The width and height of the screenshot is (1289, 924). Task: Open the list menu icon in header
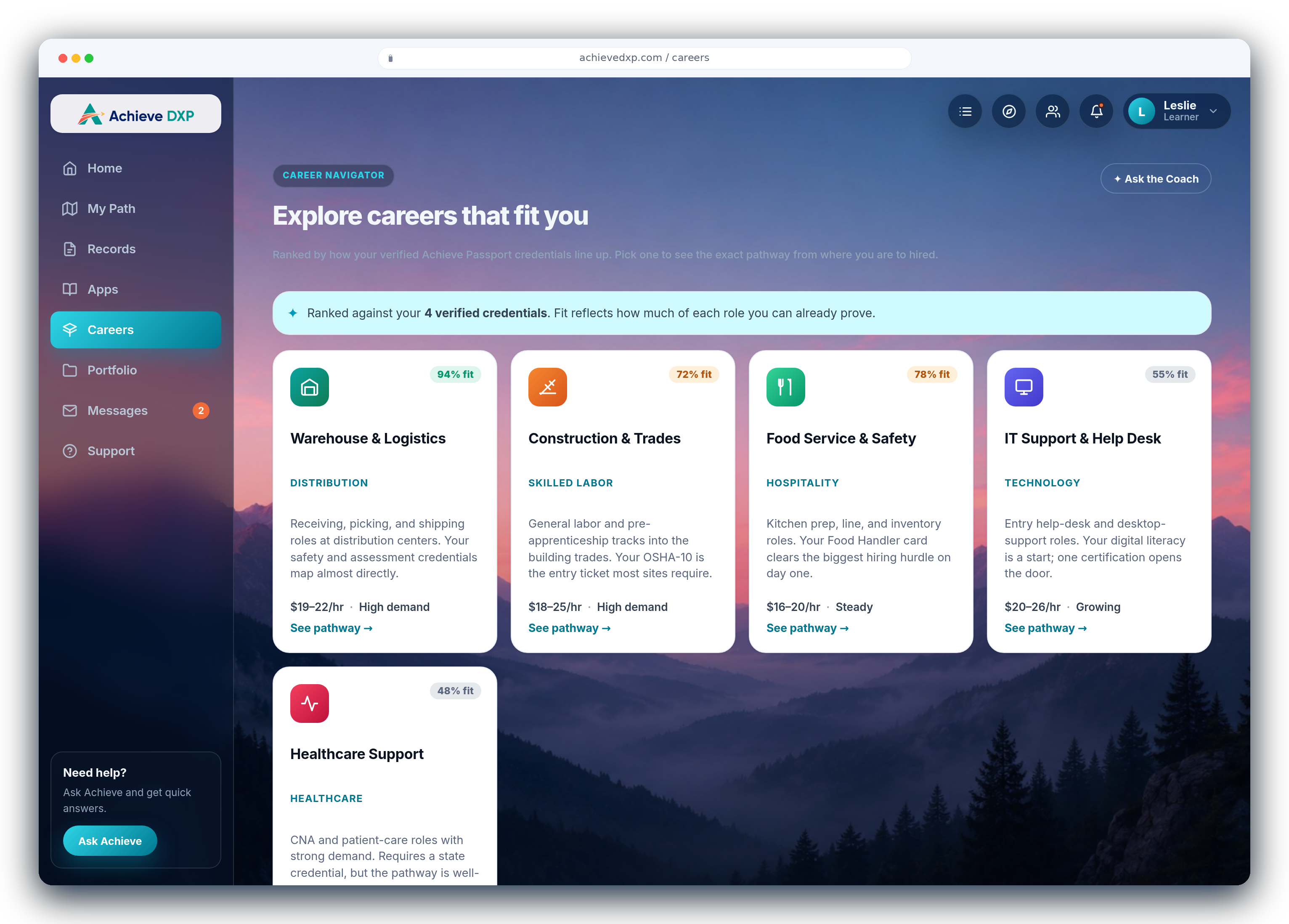(965, 112)
